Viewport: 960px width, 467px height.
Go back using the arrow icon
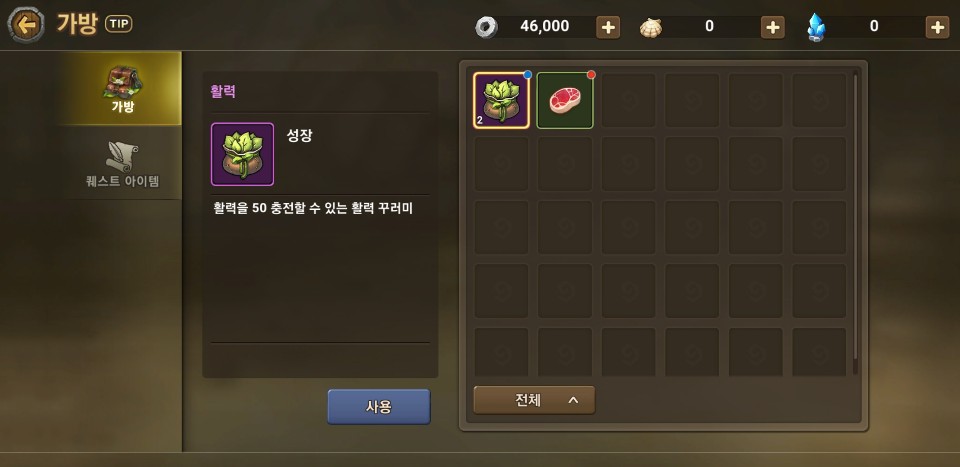[x=26, y=25]
